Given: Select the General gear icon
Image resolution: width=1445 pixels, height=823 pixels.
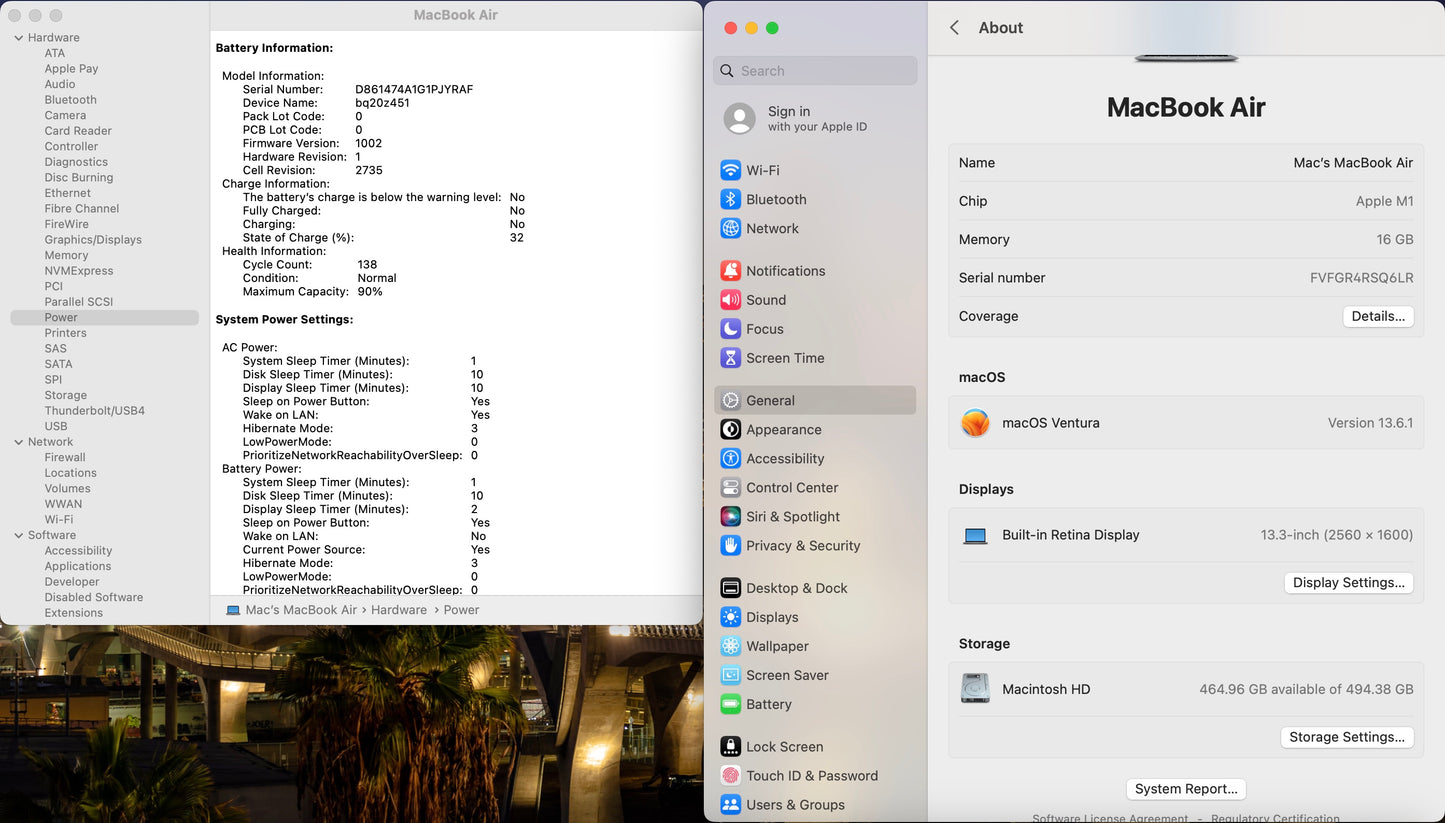Looking at the screenshot, I should tap(731, 400).
